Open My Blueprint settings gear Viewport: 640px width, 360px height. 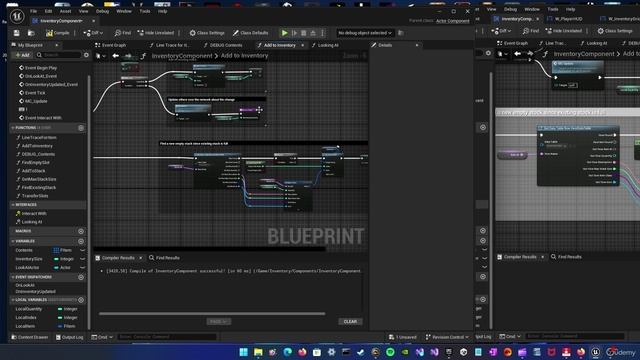pos(86,55)
